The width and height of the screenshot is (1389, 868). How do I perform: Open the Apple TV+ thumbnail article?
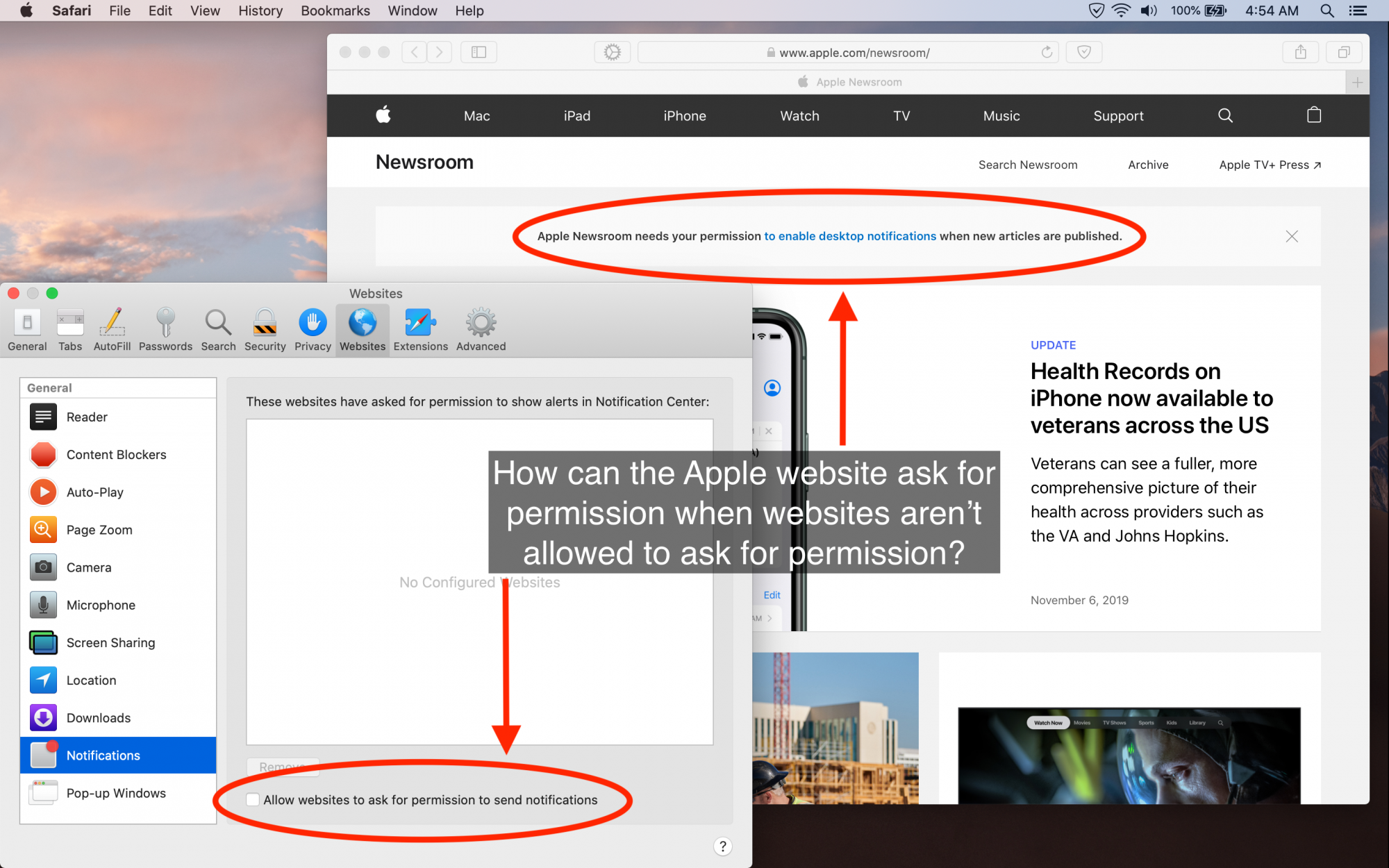[1129, 756]
